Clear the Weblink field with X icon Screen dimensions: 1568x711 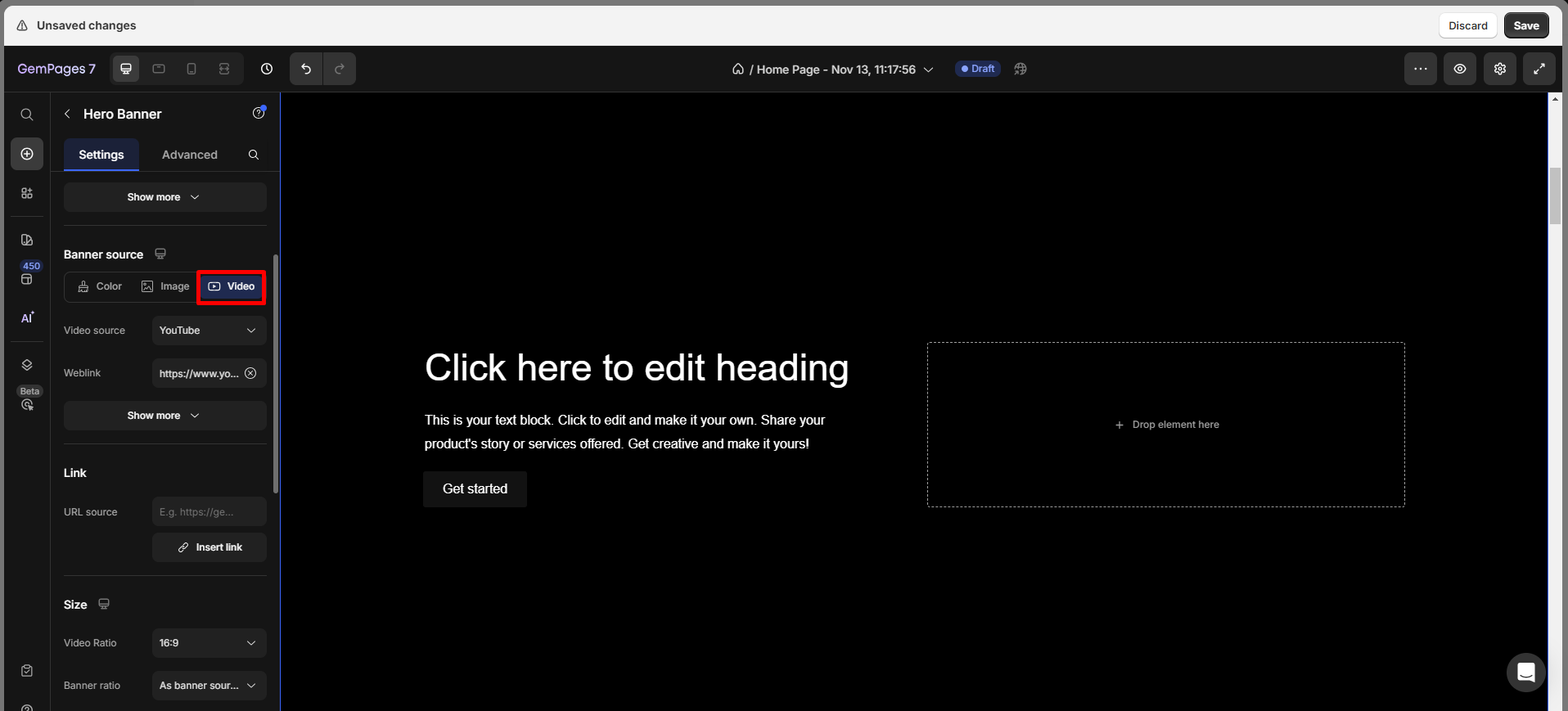tap(250, 373)
